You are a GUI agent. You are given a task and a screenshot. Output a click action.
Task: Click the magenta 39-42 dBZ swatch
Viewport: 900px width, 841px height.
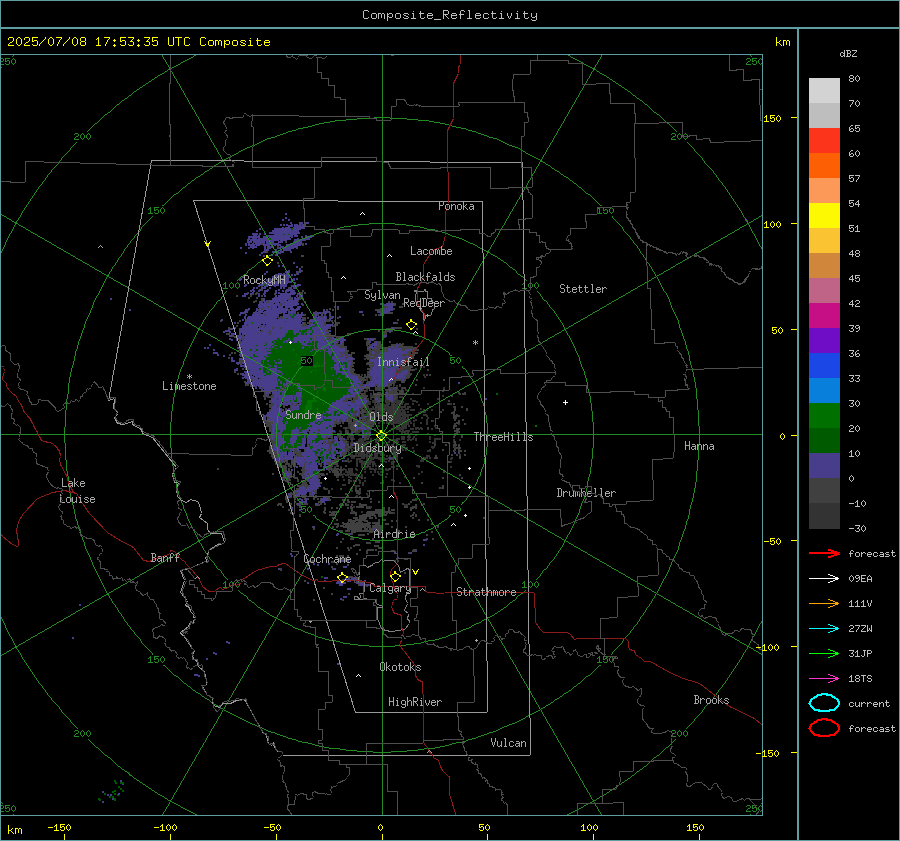click(x=824, y=315)
